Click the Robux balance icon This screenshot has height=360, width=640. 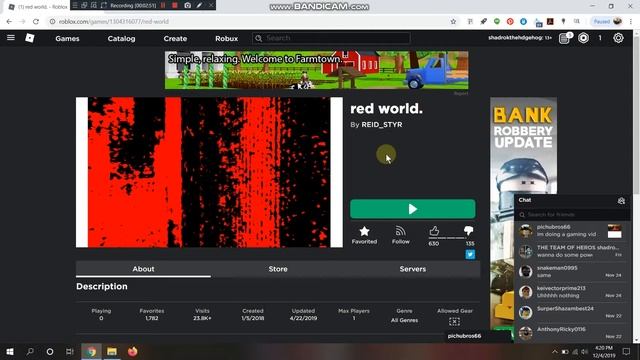point(583,38)
